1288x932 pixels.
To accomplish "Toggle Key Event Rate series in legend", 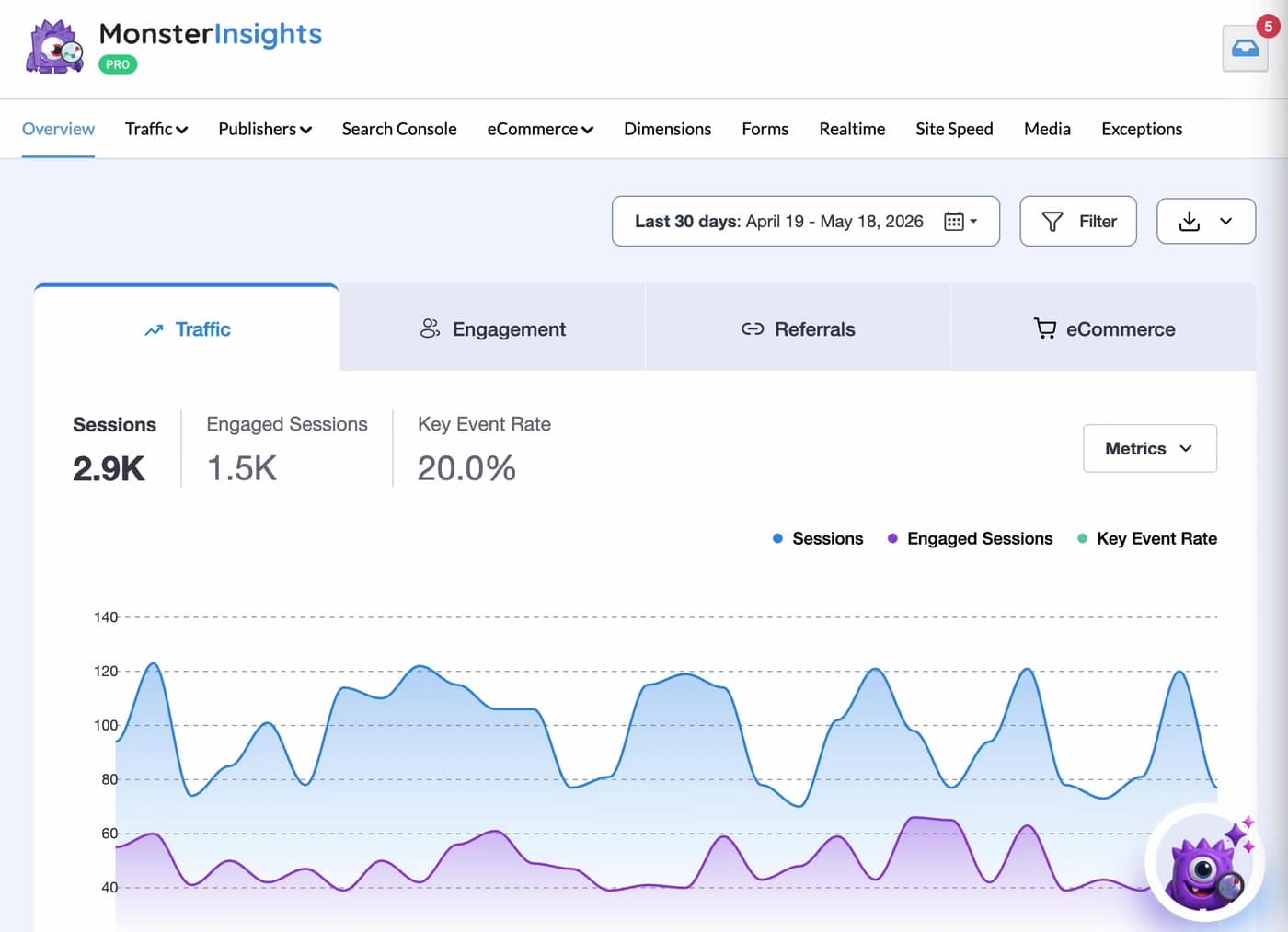I will click(x=1147, y=538).
